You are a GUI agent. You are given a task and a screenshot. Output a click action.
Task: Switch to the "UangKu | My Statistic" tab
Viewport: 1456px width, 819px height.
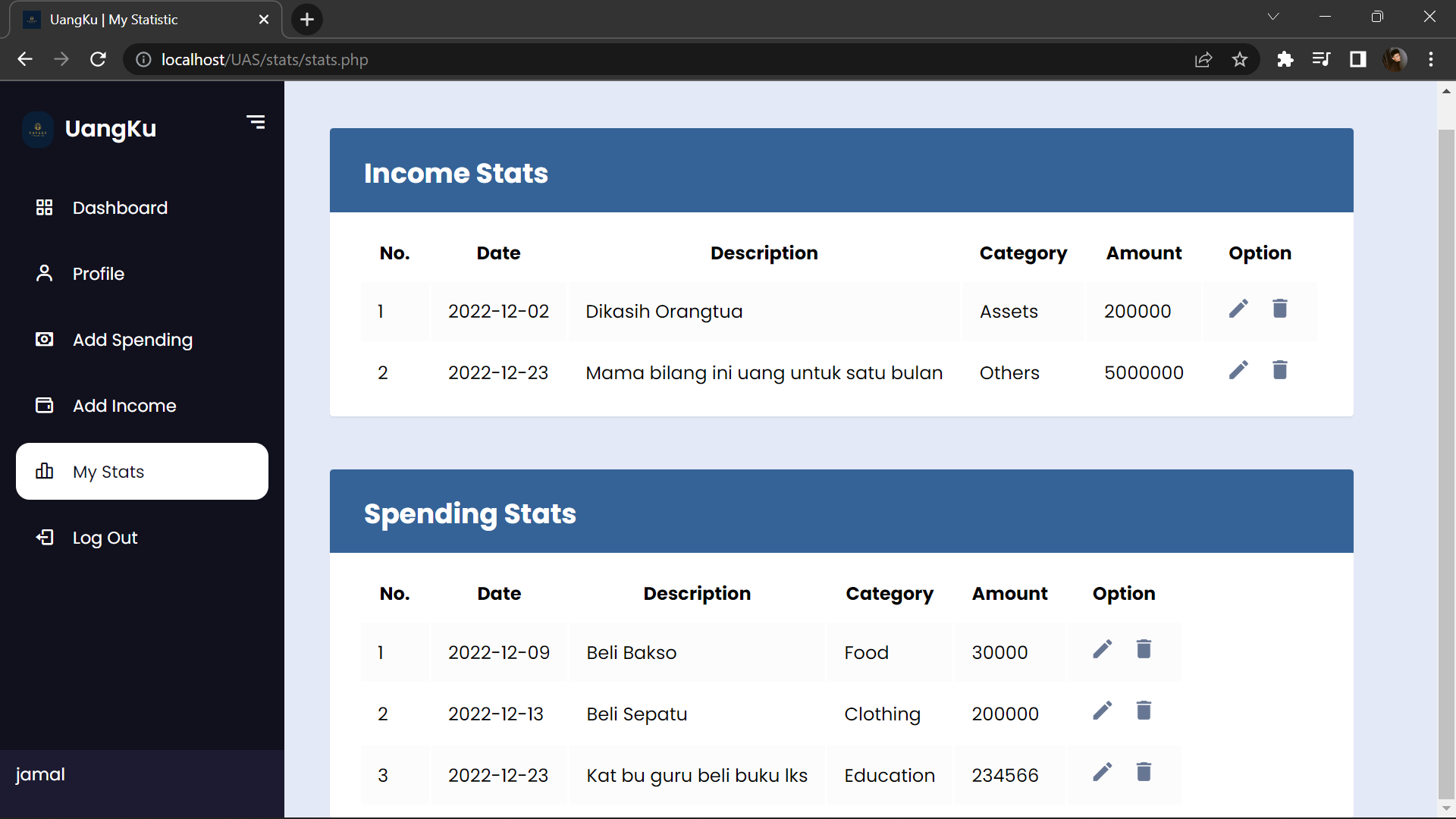point(114,19)
